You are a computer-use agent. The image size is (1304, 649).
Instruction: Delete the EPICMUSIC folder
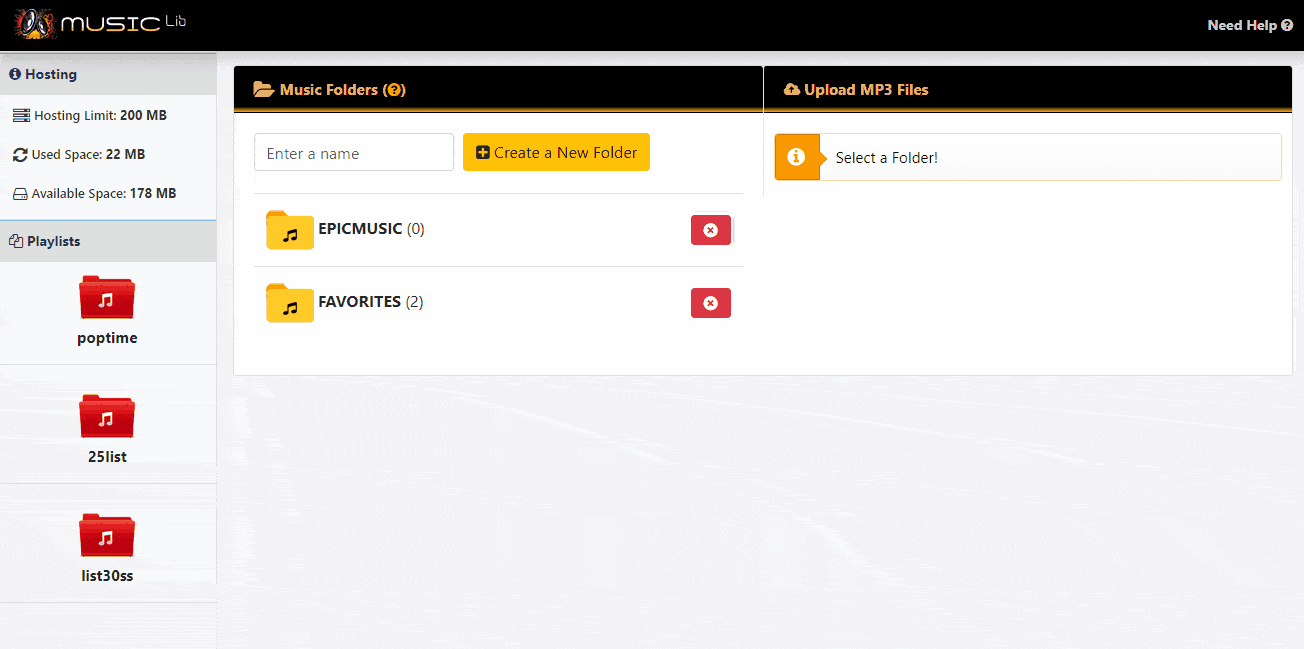pyautogui.click(x=710, y=230)
